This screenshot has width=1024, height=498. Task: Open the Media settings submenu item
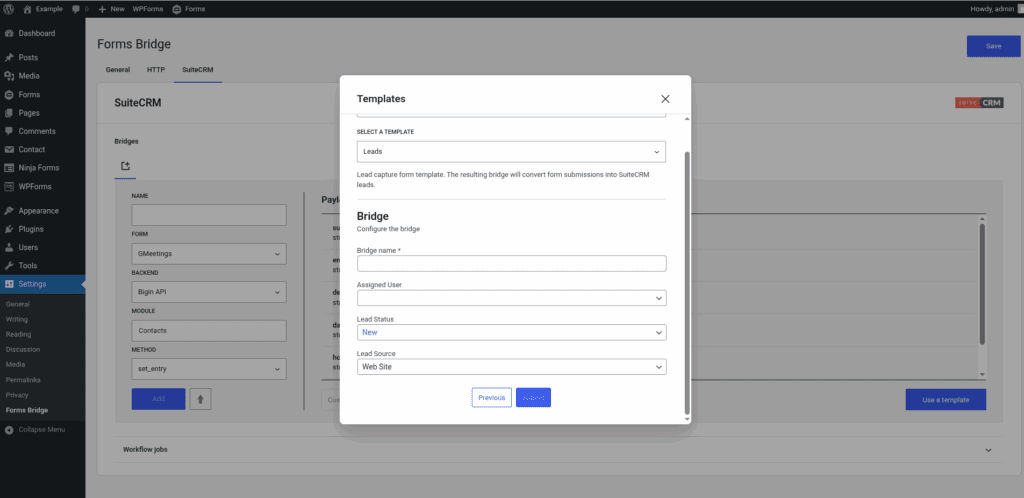click(x=15, y=364)
